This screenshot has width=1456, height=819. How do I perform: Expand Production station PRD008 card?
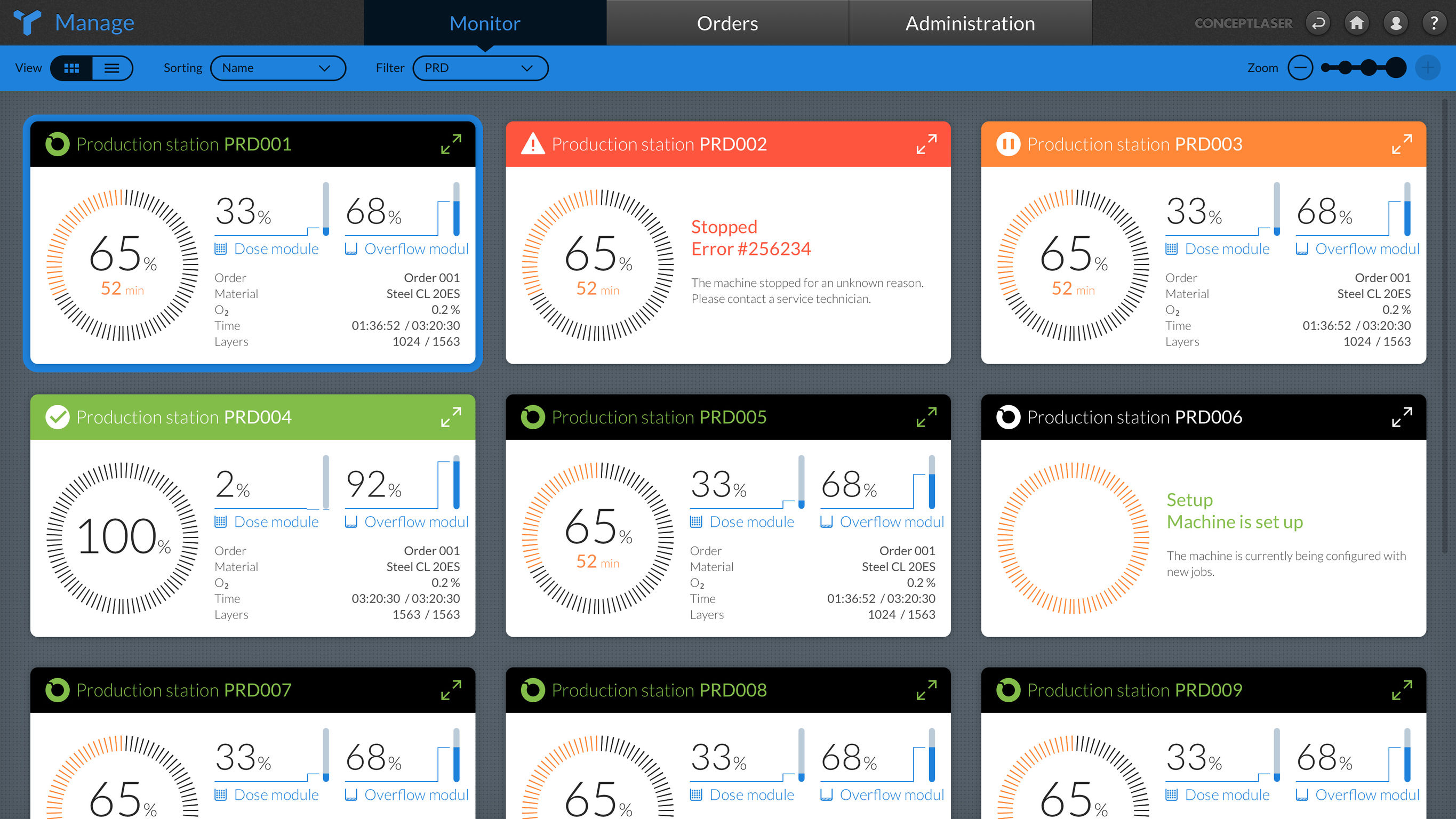[926, 690]
